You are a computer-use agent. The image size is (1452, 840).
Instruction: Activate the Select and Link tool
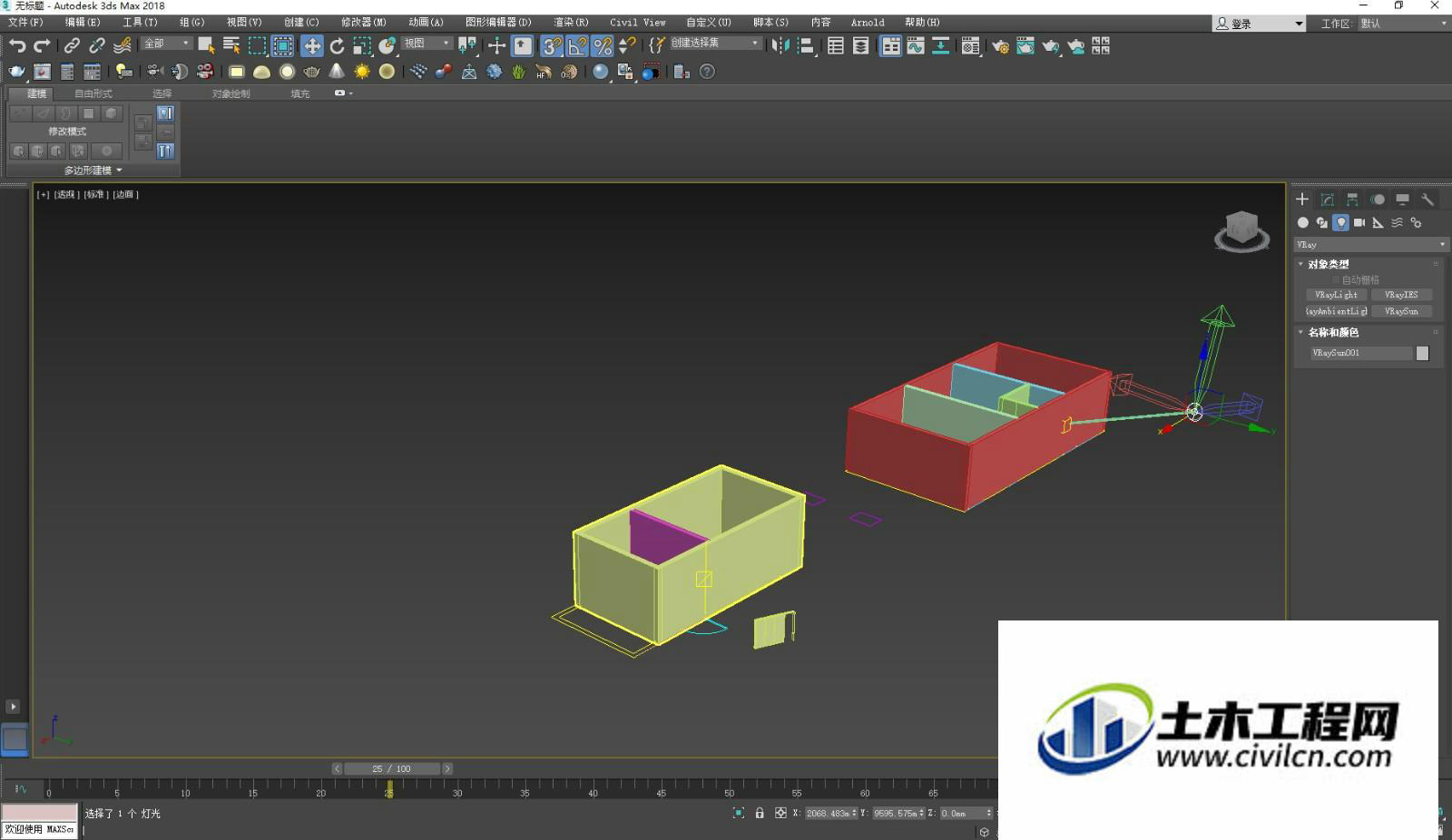tap(72, 45)
